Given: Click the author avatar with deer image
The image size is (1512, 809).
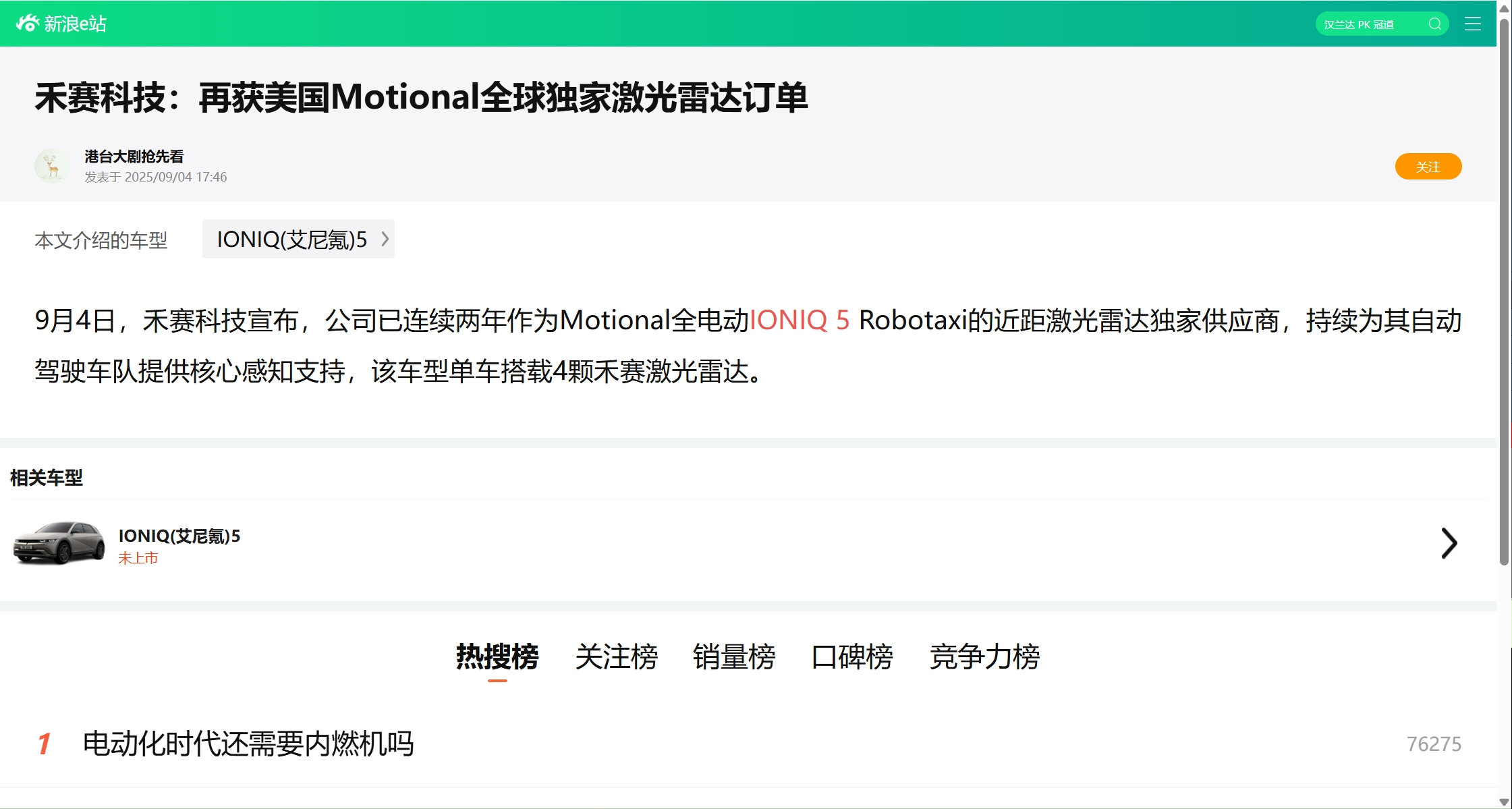Looking at the screenshot, I should [x=52, y=166].
